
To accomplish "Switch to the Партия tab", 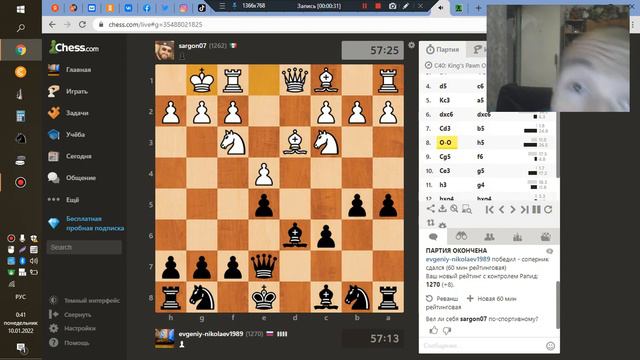I will click(x=442, y=49).
